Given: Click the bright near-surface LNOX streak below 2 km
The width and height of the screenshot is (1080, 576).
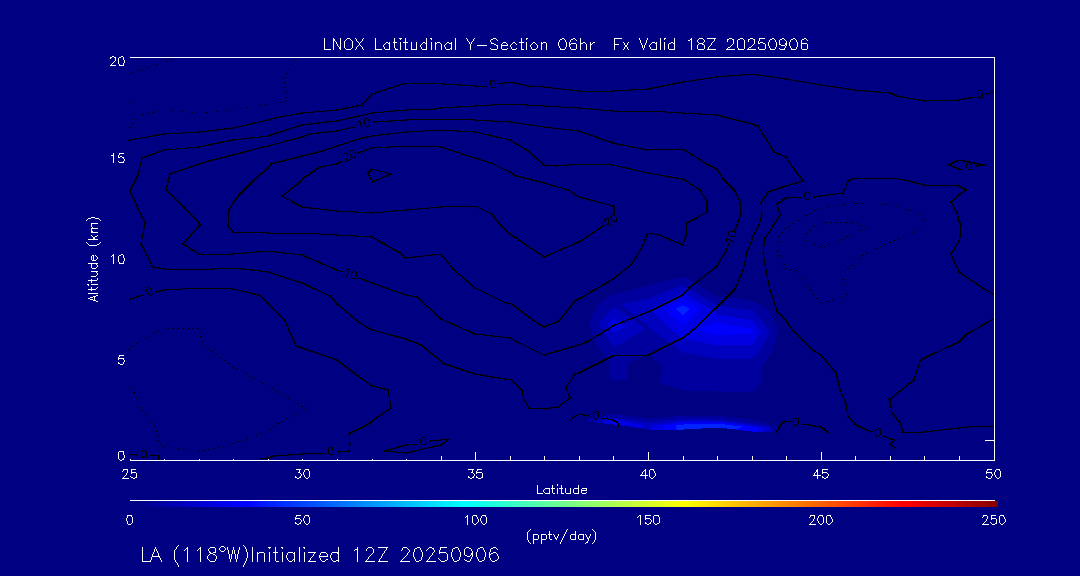Looking at the screenshot, I should click(x=700, y=425).
